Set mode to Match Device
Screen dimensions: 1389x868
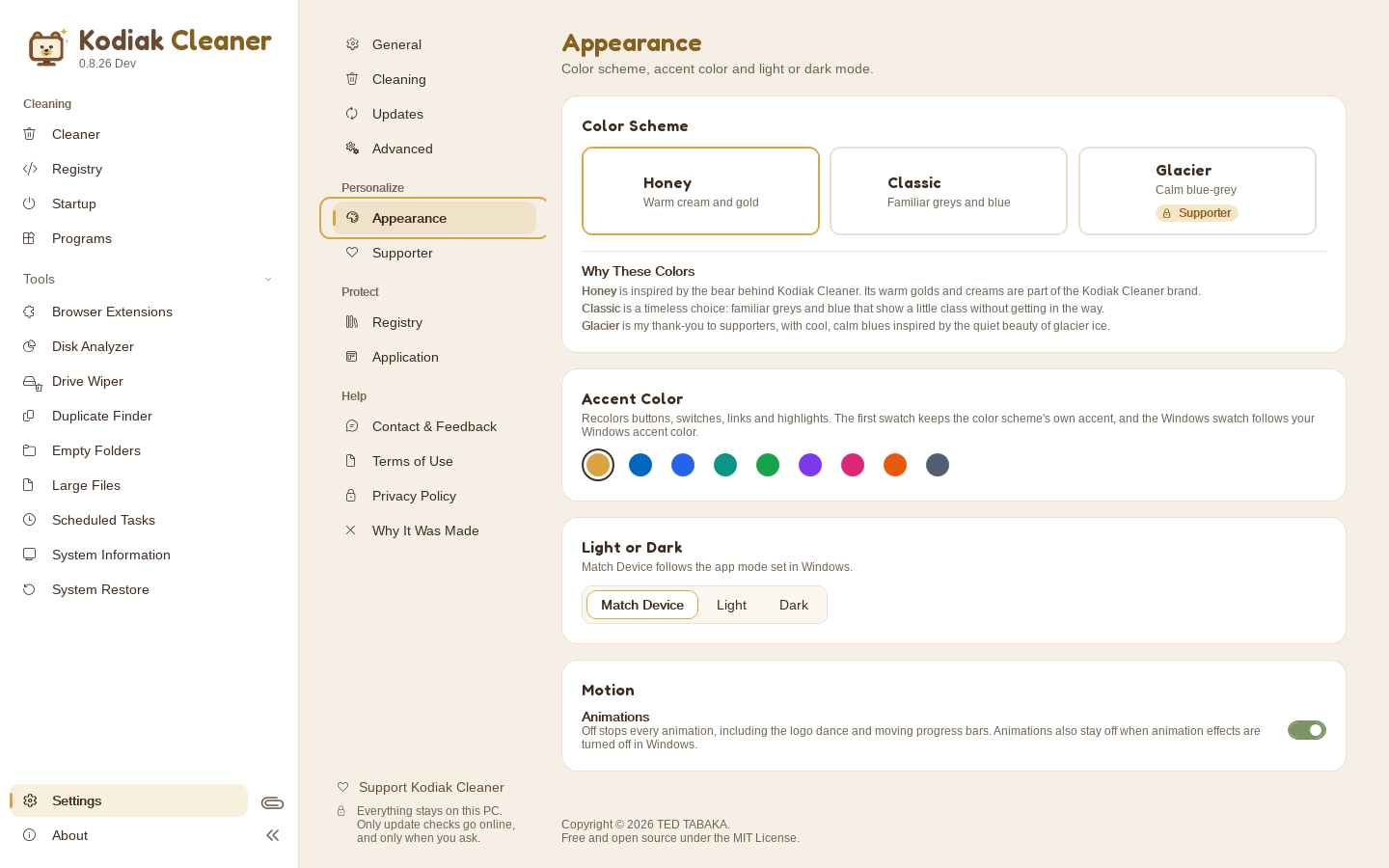point(642,605)
